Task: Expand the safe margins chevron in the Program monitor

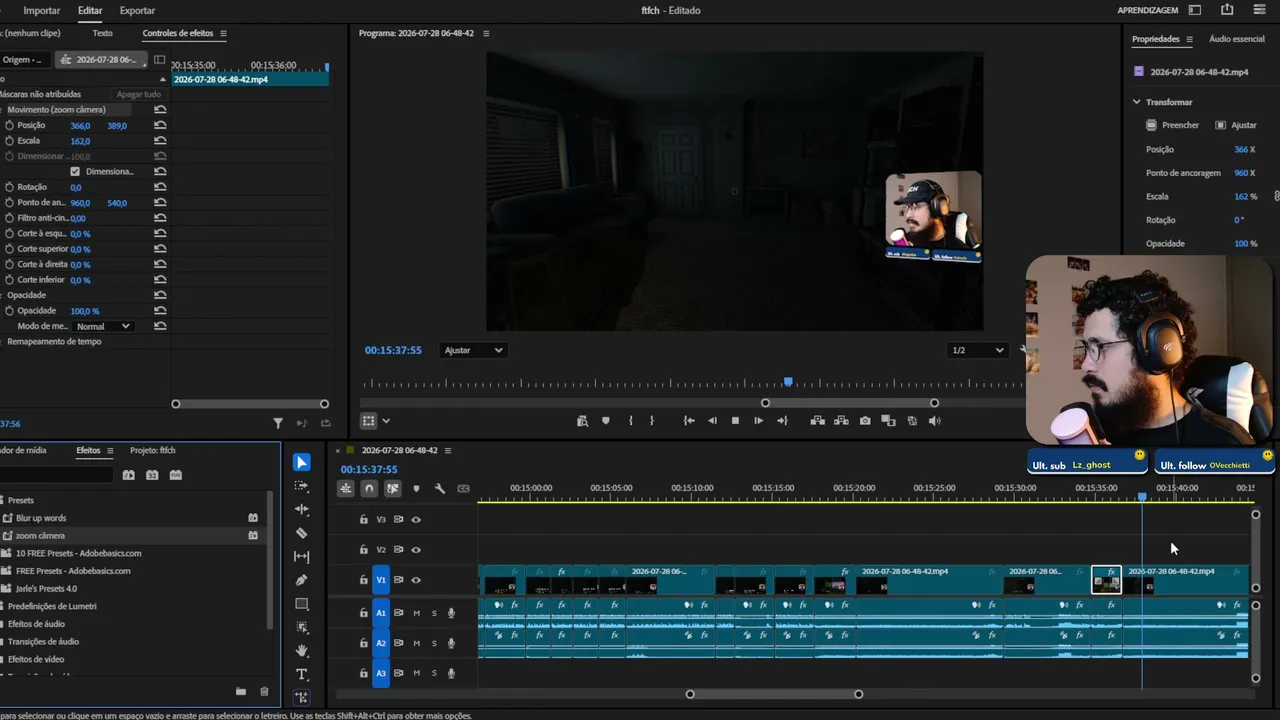Action: click(386, 421)
